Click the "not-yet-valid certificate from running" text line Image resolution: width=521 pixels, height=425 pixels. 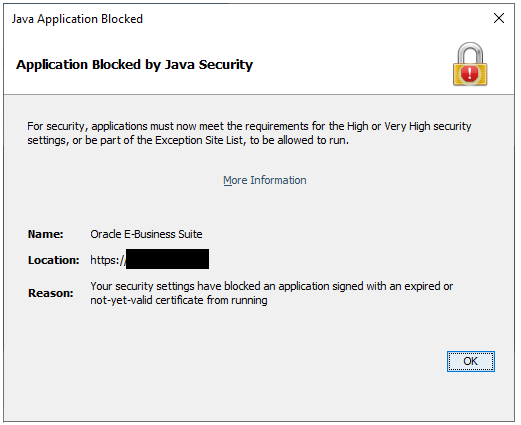click(179, 300)
